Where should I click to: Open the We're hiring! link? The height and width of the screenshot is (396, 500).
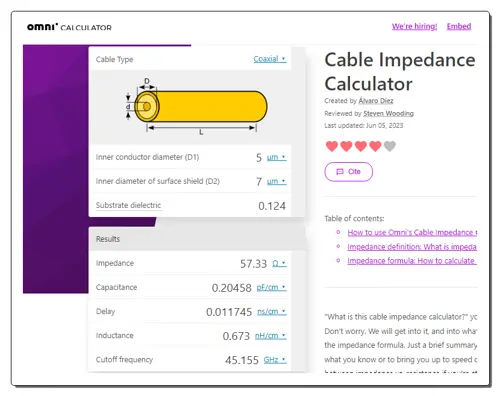pos(414,26)
